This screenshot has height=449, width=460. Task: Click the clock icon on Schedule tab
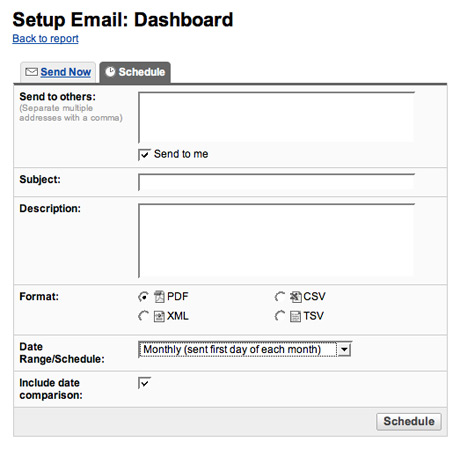point(110,72)
